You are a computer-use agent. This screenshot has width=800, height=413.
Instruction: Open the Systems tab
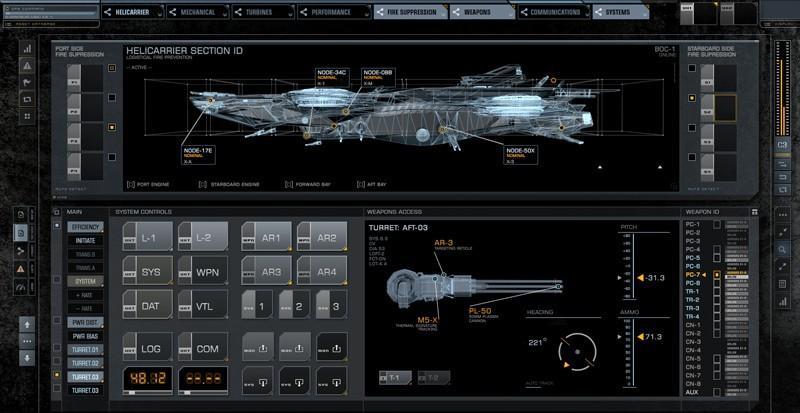click(x=620, y=12)
